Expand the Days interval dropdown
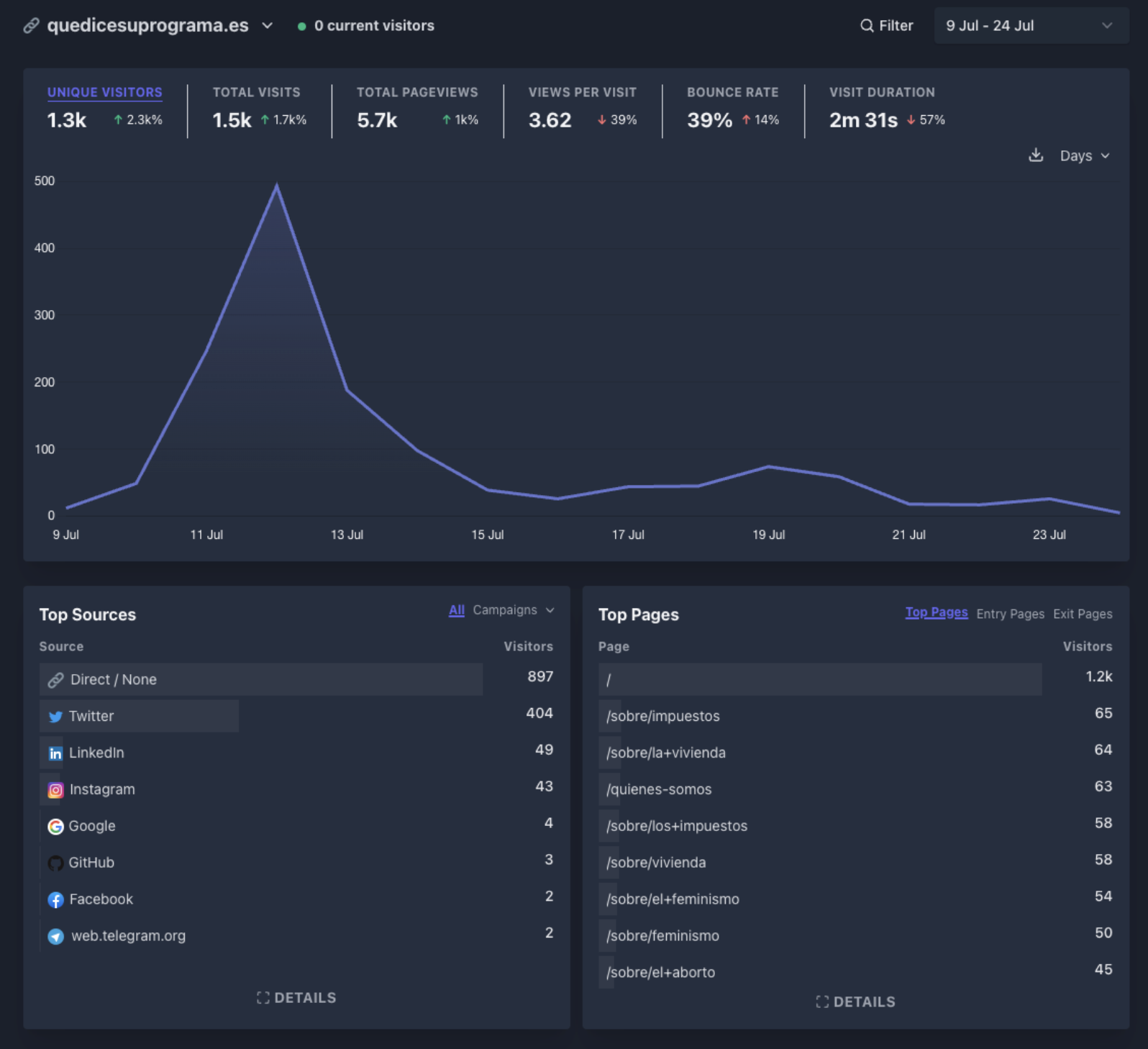The width and height of the screenshot is (1148, 1049). 1085,156
